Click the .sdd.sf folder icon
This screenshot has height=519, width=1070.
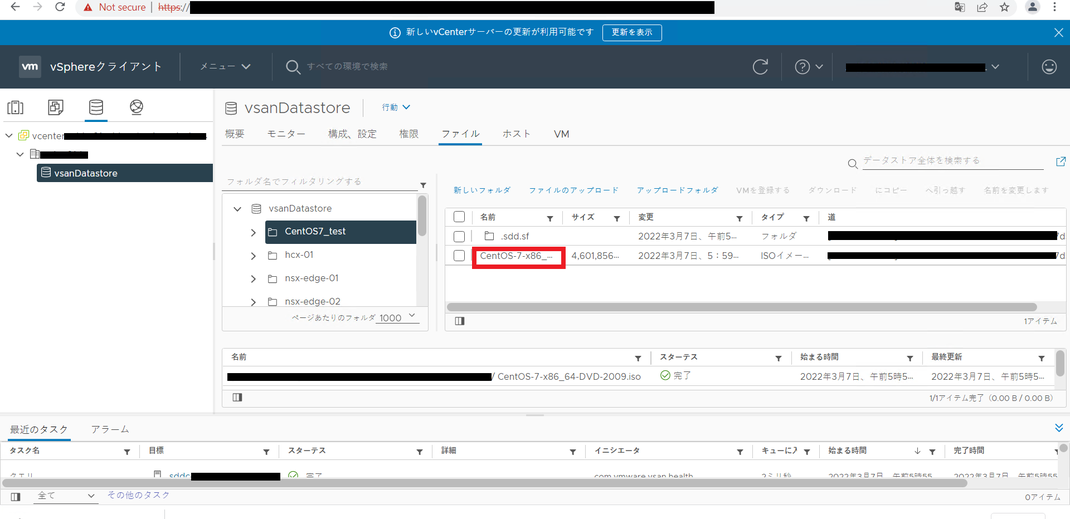click(489, 236)
